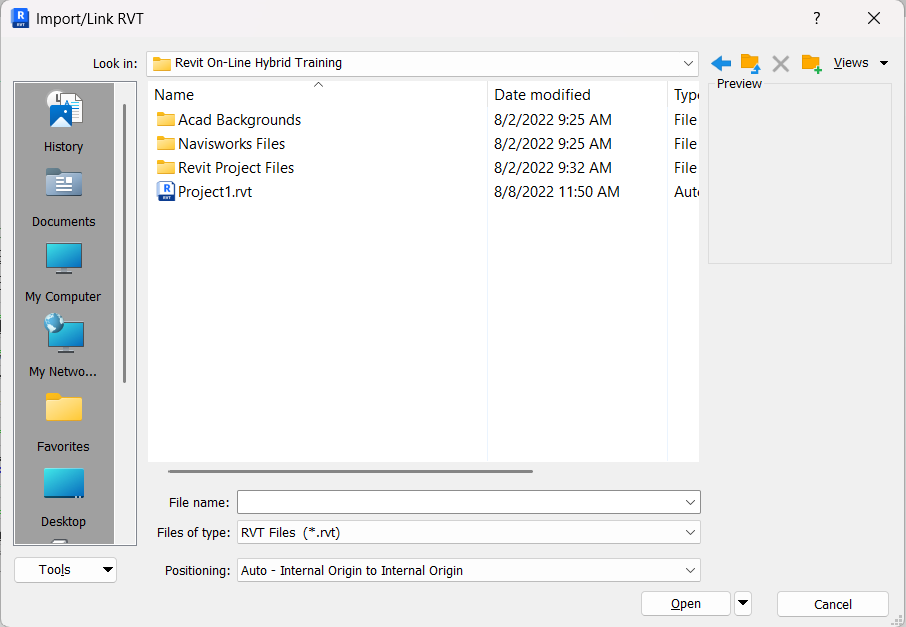Viewport: 906px width, 627px height.
Task: Open the Help question mark
Action: click(816, 18)
